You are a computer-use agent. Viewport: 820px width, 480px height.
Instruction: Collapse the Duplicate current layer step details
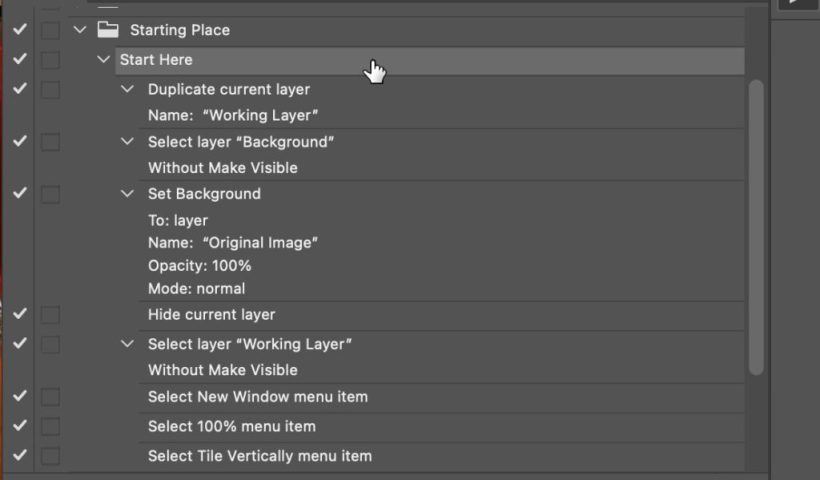127,89
